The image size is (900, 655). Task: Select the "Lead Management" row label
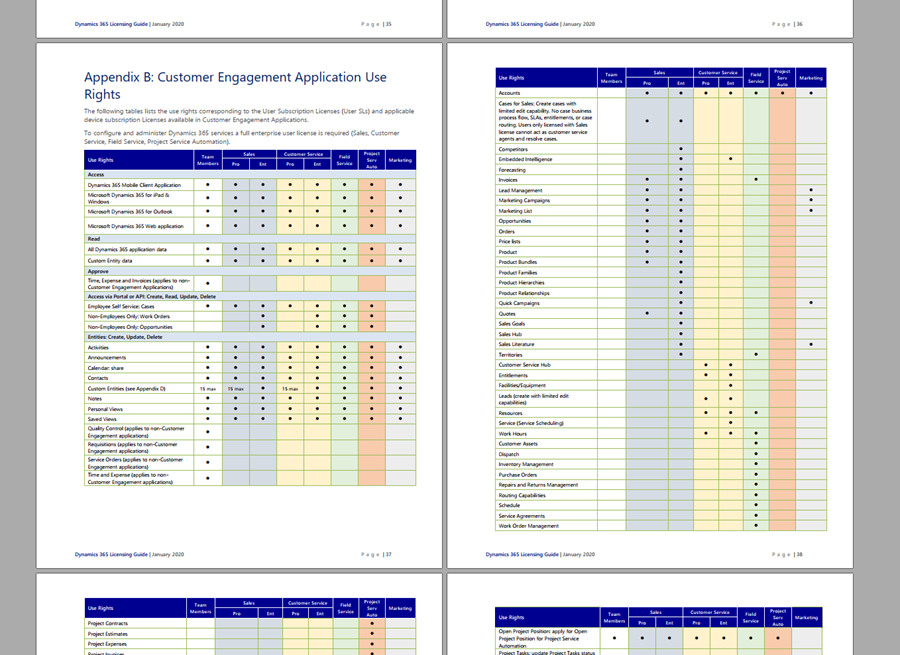520,191
